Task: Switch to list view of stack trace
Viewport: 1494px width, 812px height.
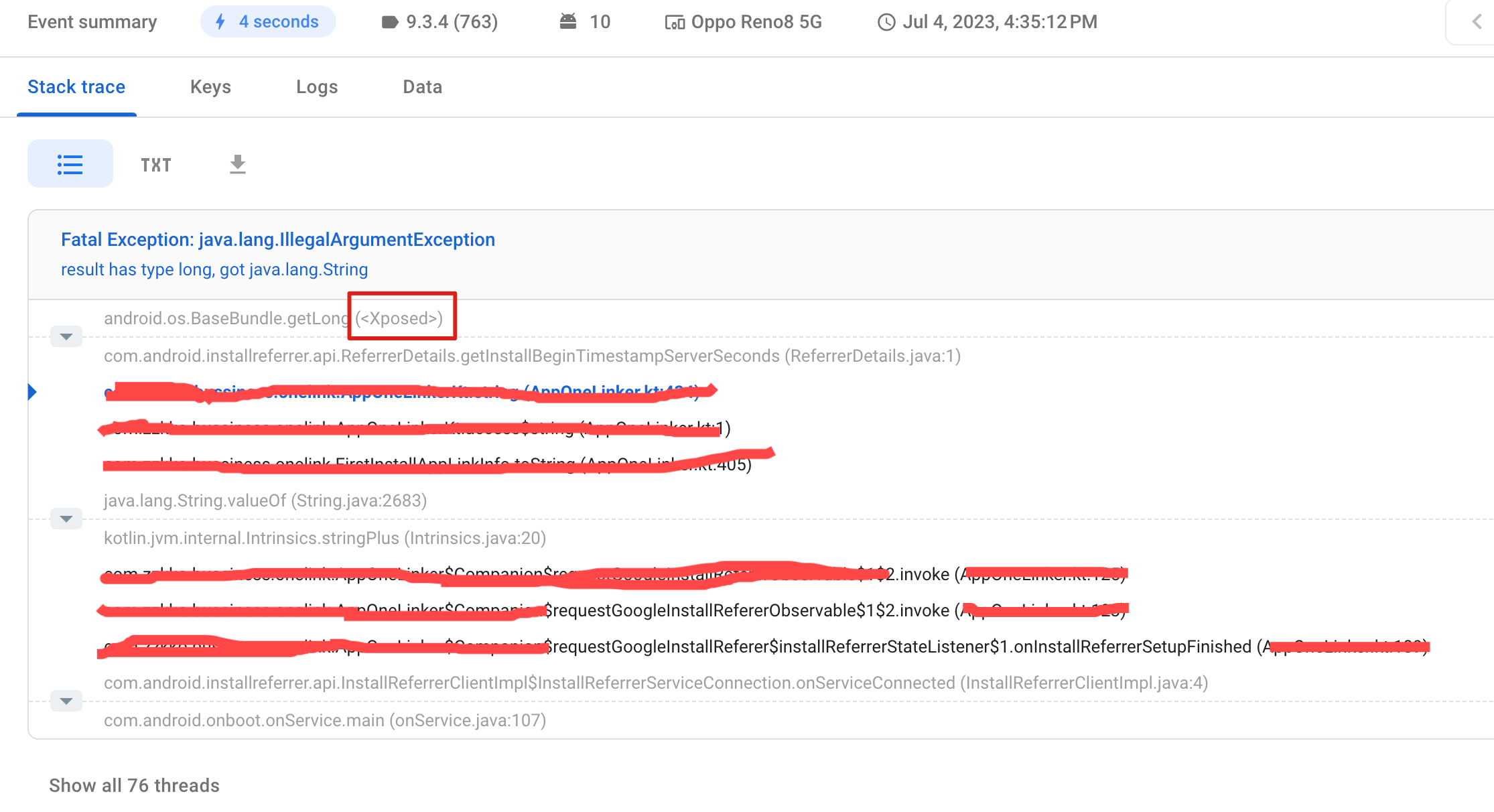Action: pos(70,164)
